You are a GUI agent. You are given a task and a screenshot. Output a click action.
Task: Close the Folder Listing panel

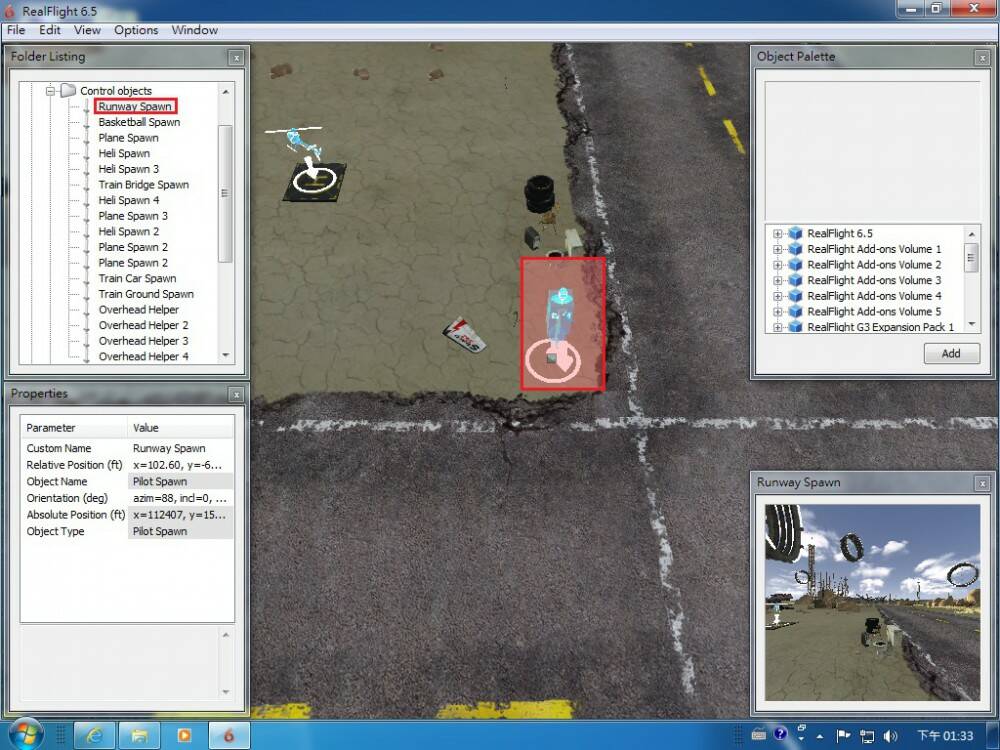[236, 57]
